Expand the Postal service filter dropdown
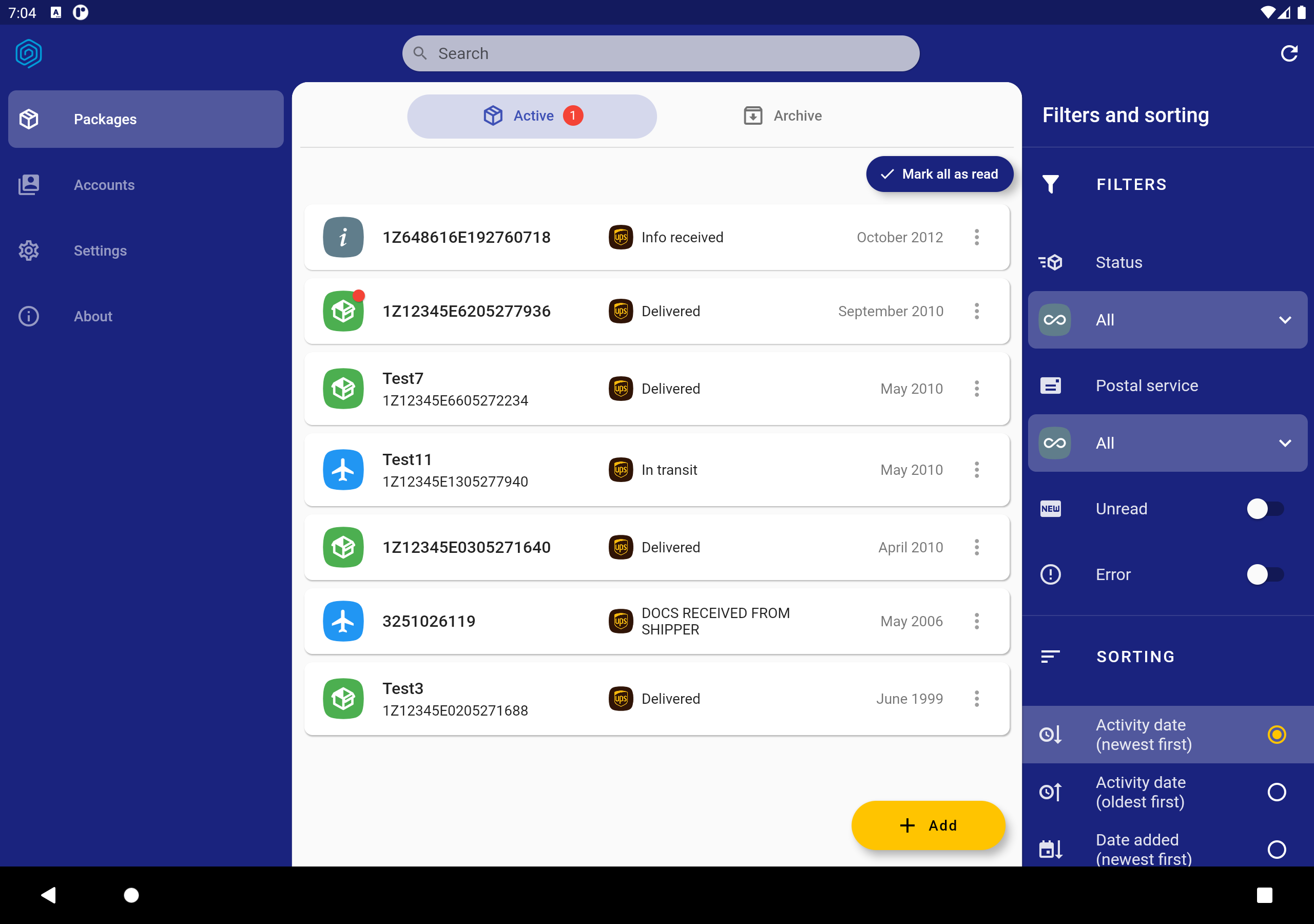 pos(1168,442)
